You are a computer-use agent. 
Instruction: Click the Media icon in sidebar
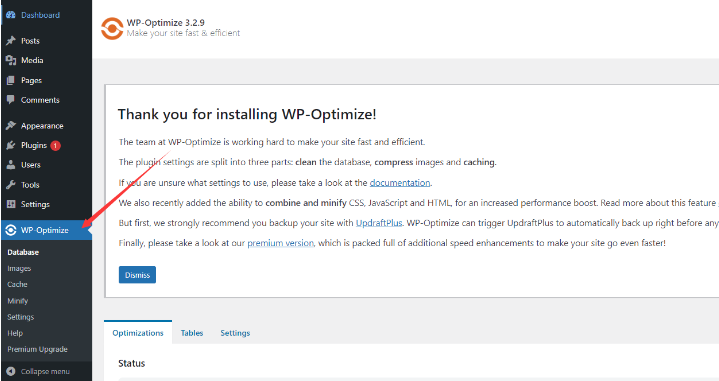click(x=11, y=60)
